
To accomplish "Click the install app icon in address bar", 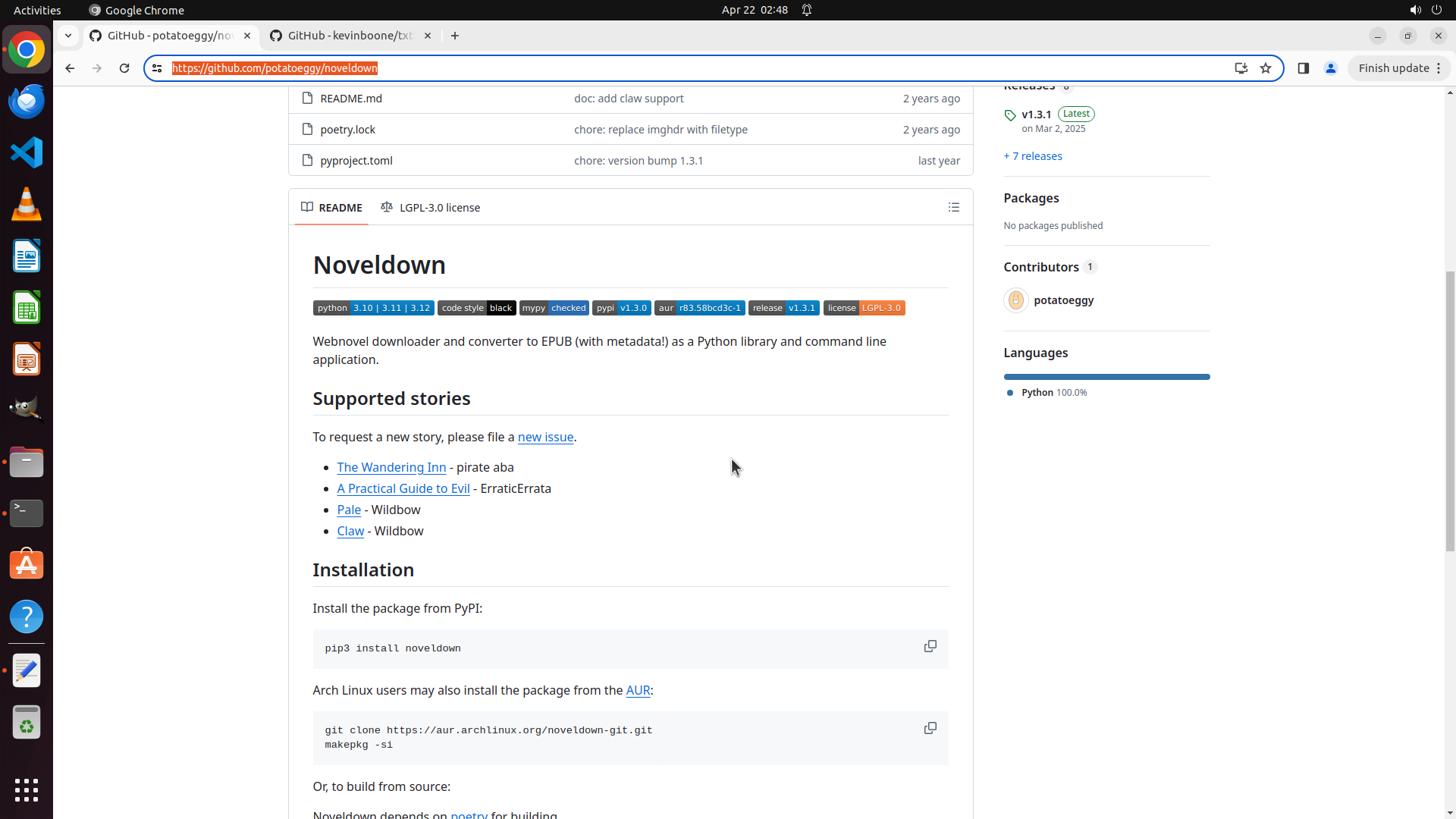I will tap(1241, 68).
